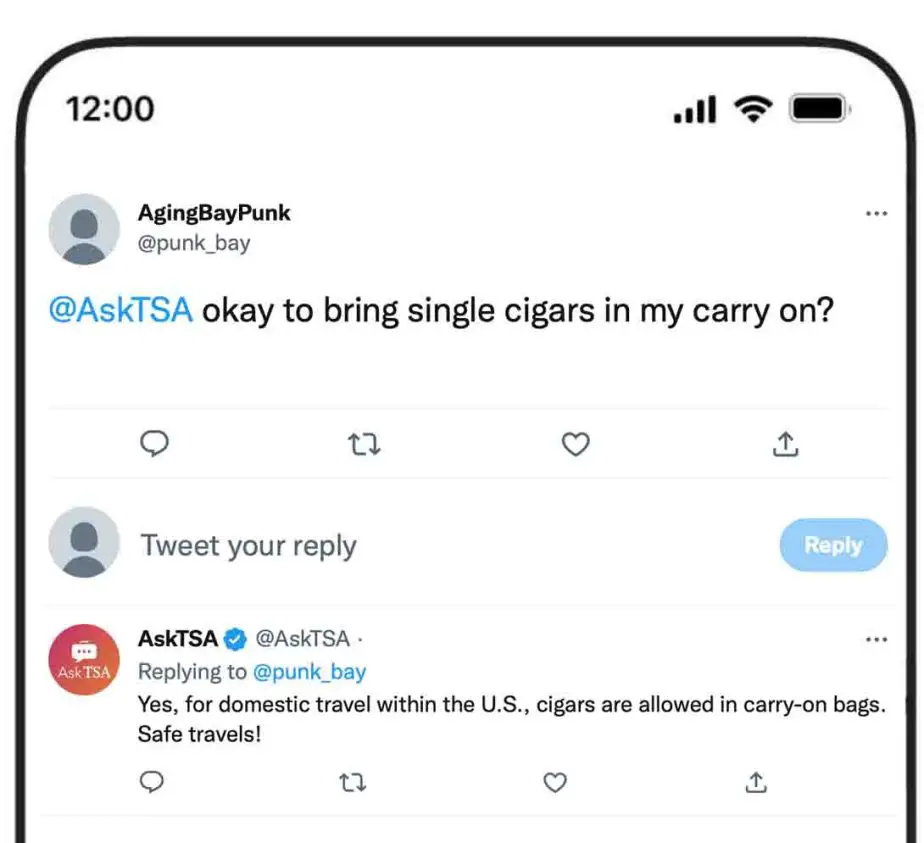
Task: Retweet AgingBayPunk's cigar question tweet
Action: click(x=364, y=444)
